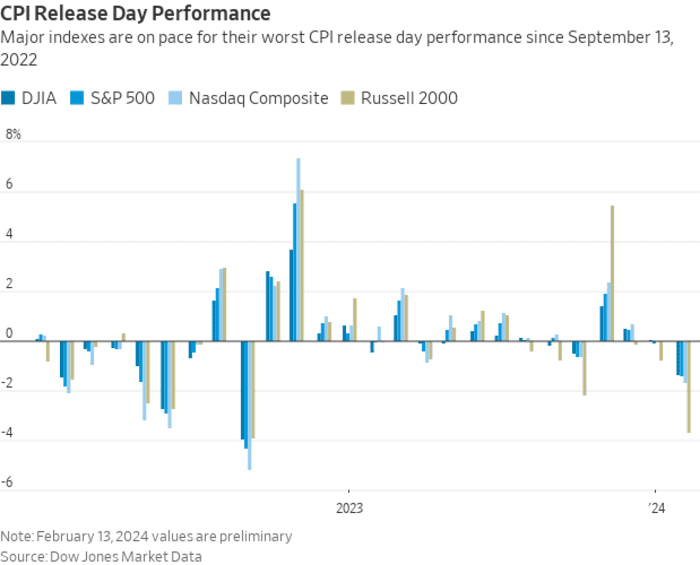The width and height of the screenshot is (700, 565).
Task: Click the 0 baseline y-axis label
Action: (x=9, y=333)
